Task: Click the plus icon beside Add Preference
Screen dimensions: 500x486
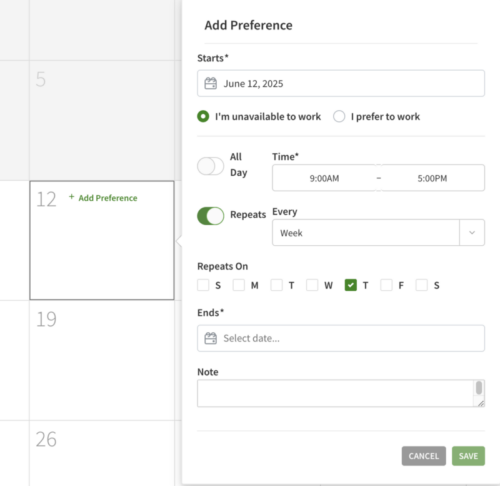Action: point(71,197)
